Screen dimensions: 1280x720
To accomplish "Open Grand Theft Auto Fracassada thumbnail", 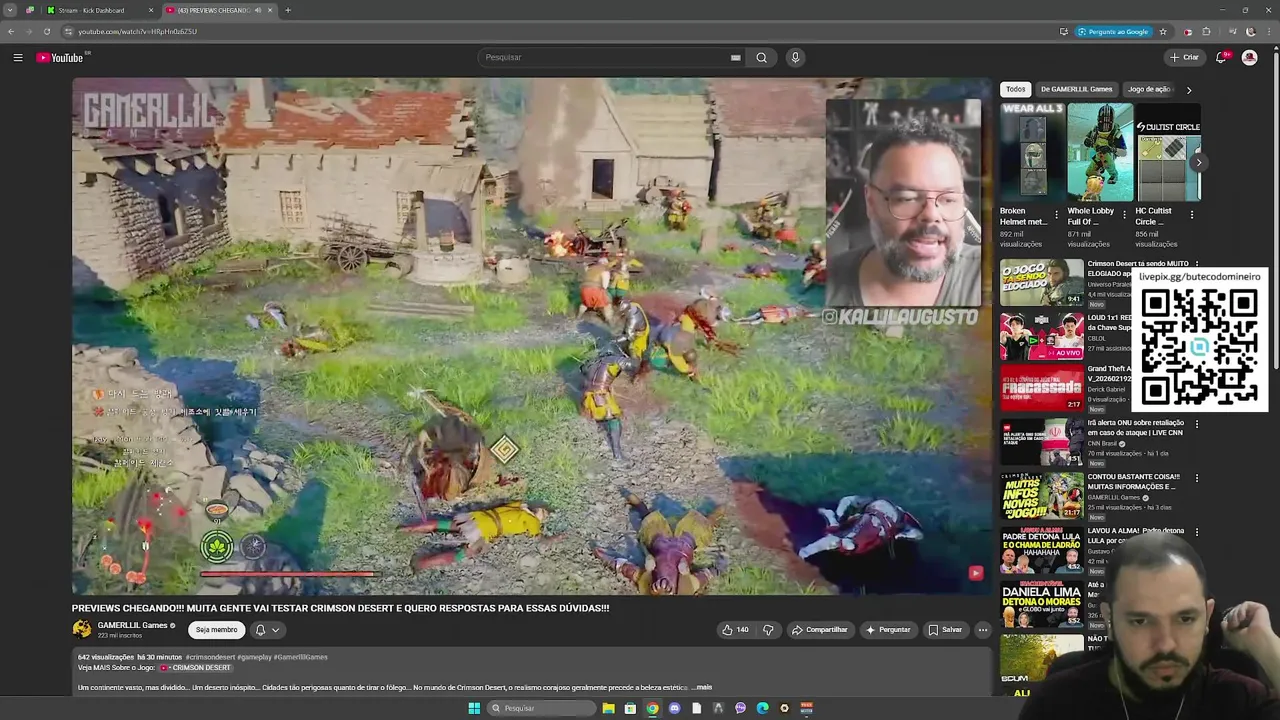I will 1042,389.
